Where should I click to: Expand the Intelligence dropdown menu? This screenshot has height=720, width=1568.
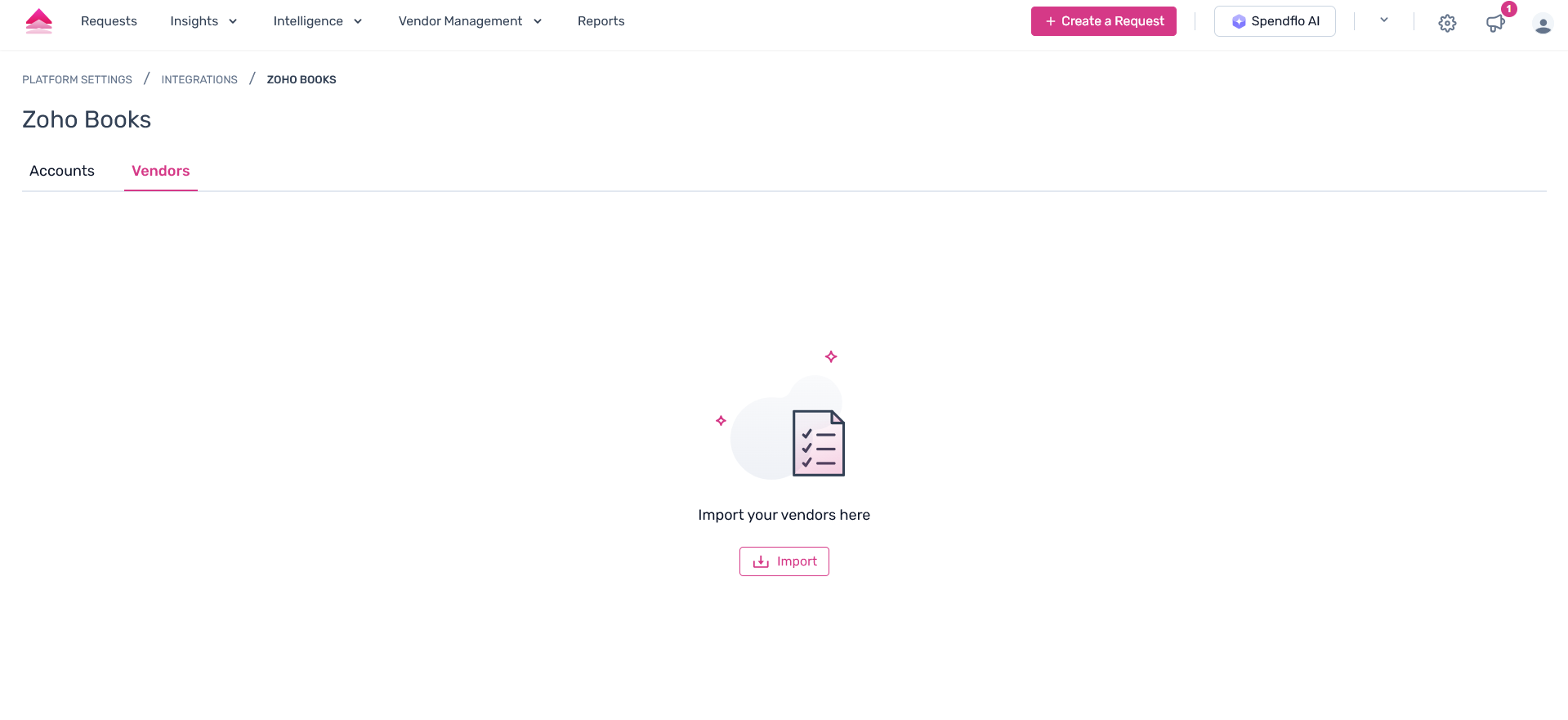[317, 21]
